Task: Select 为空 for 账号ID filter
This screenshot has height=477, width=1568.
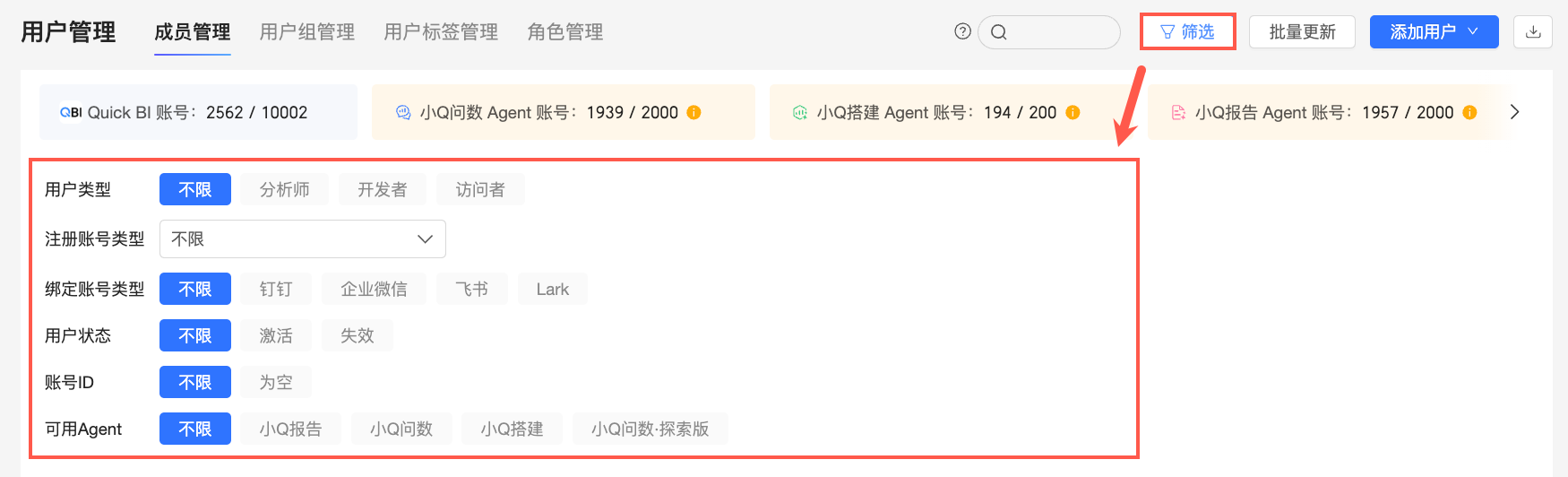Action: point(275,382)
